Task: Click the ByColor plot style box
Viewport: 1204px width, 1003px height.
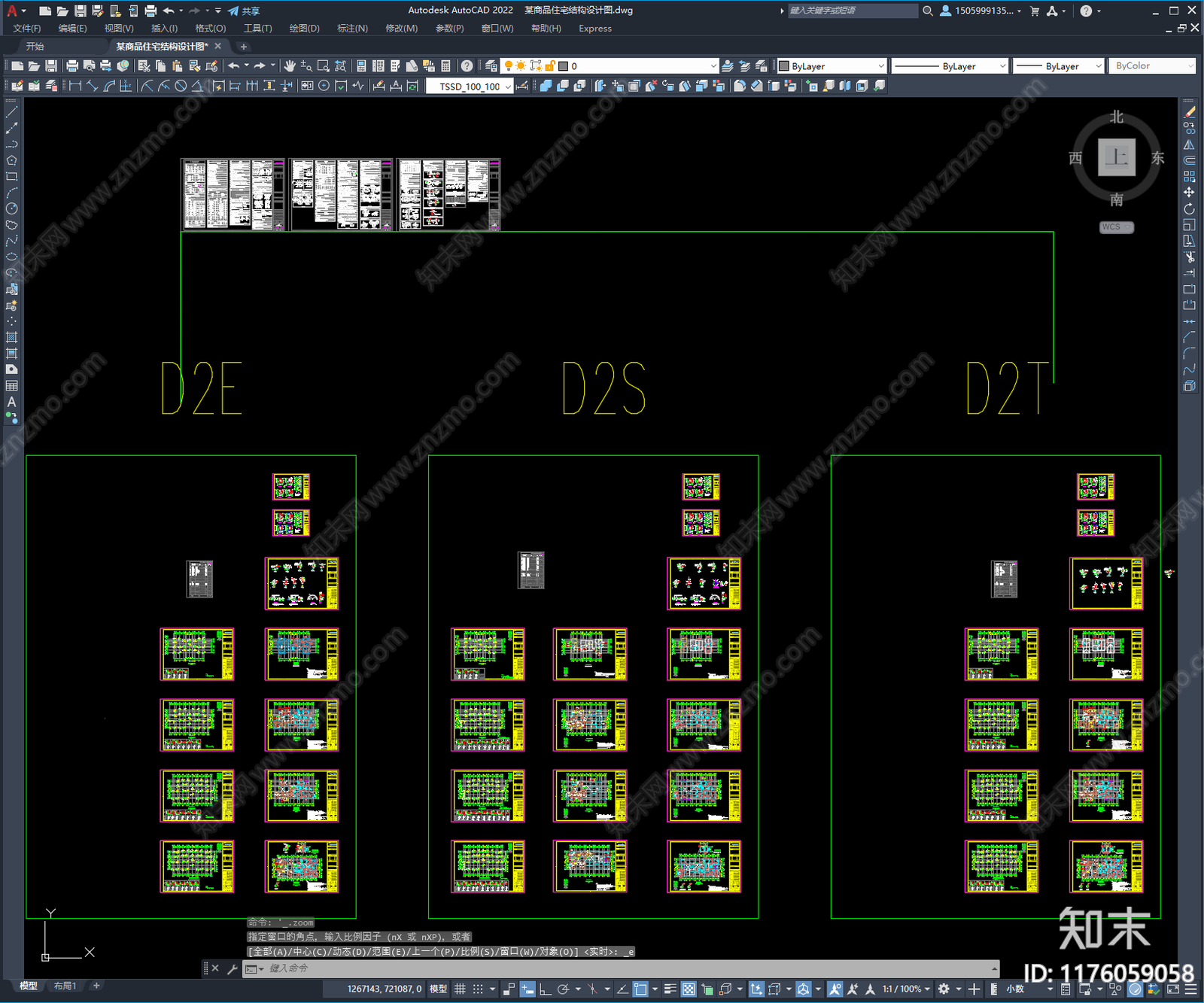Action: point(1151,66)
